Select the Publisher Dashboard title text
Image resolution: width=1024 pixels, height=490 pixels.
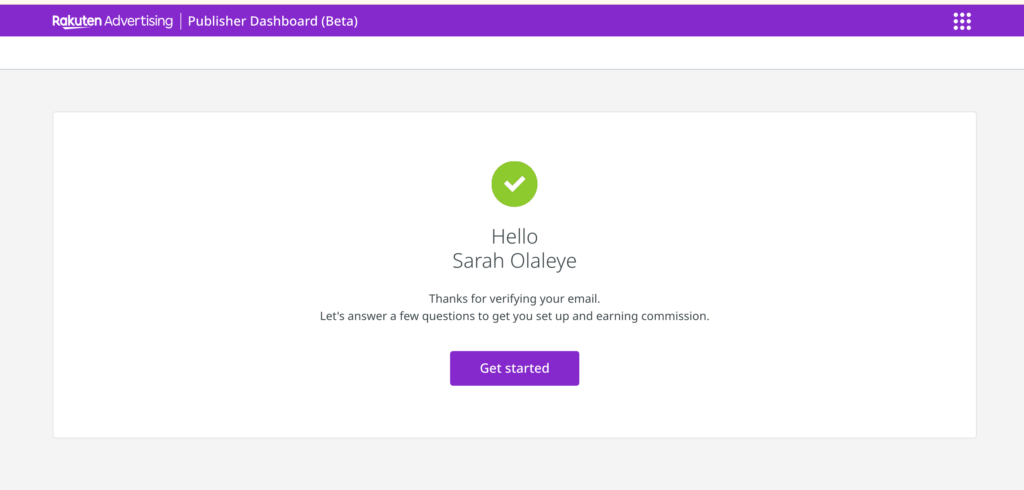253,21
